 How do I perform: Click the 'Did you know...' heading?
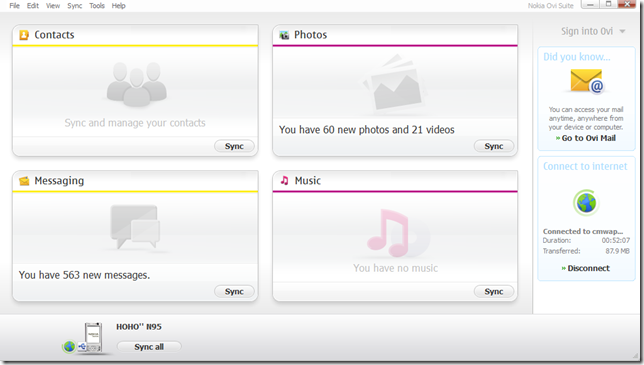[x=577, y=57]
